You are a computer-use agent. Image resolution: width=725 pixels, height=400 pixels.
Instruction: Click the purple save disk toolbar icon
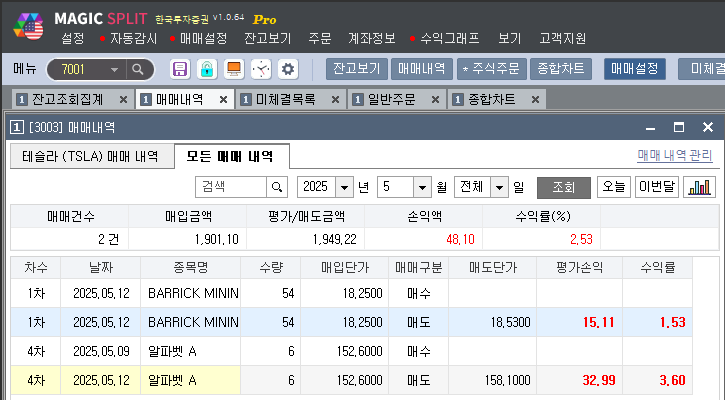179,69
